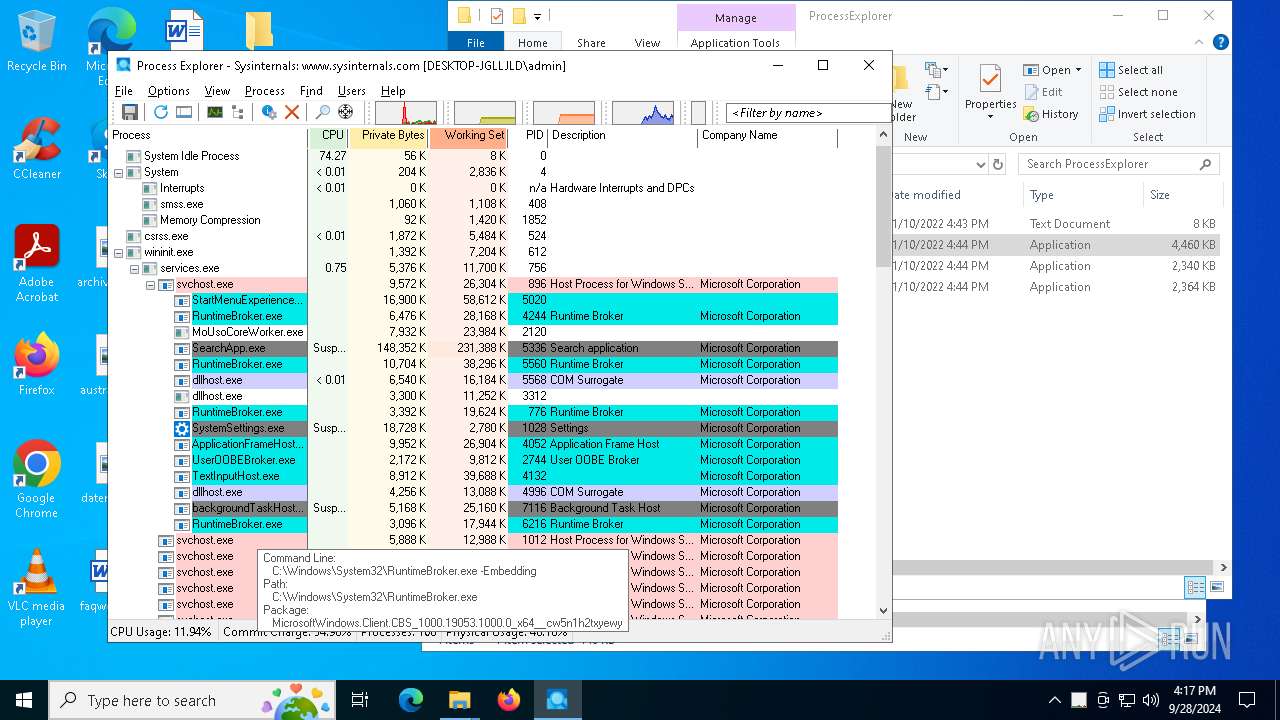The width and height of the screenshot is (1280, 720).
Task: Open the Find menu
Action: (311, 90)
